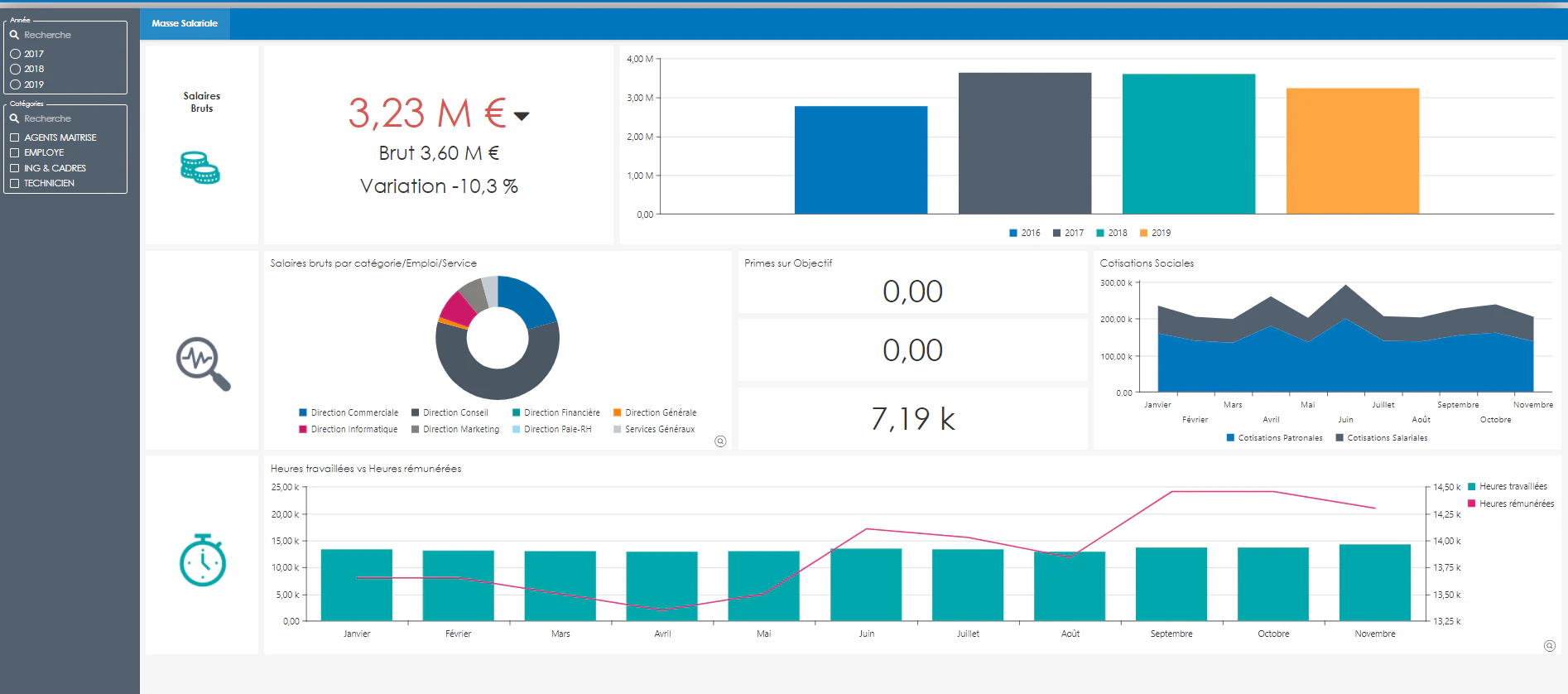The width and height of the screenshot is (1568, 694).
Task: Click the magnifier with pulse analysis icon
Action: (x=203, y=364)
